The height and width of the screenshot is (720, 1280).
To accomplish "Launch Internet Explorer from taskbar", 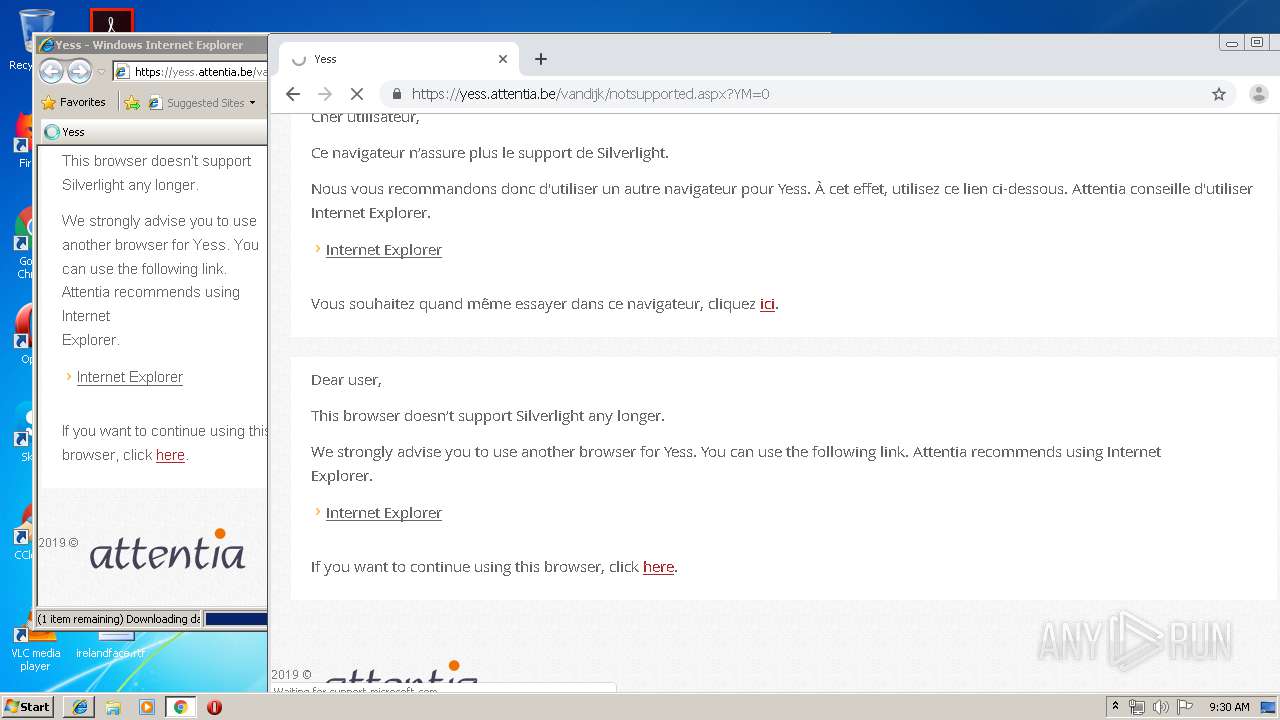I will (80, 707).
